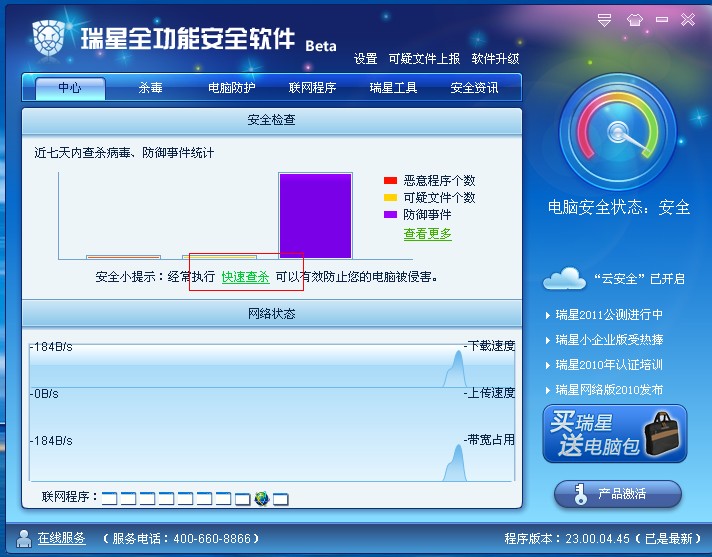This screenshot has height=557, width=712.
Task: Open news item 瑞星2010年认证培训
Action: click(x=609, y=365)
